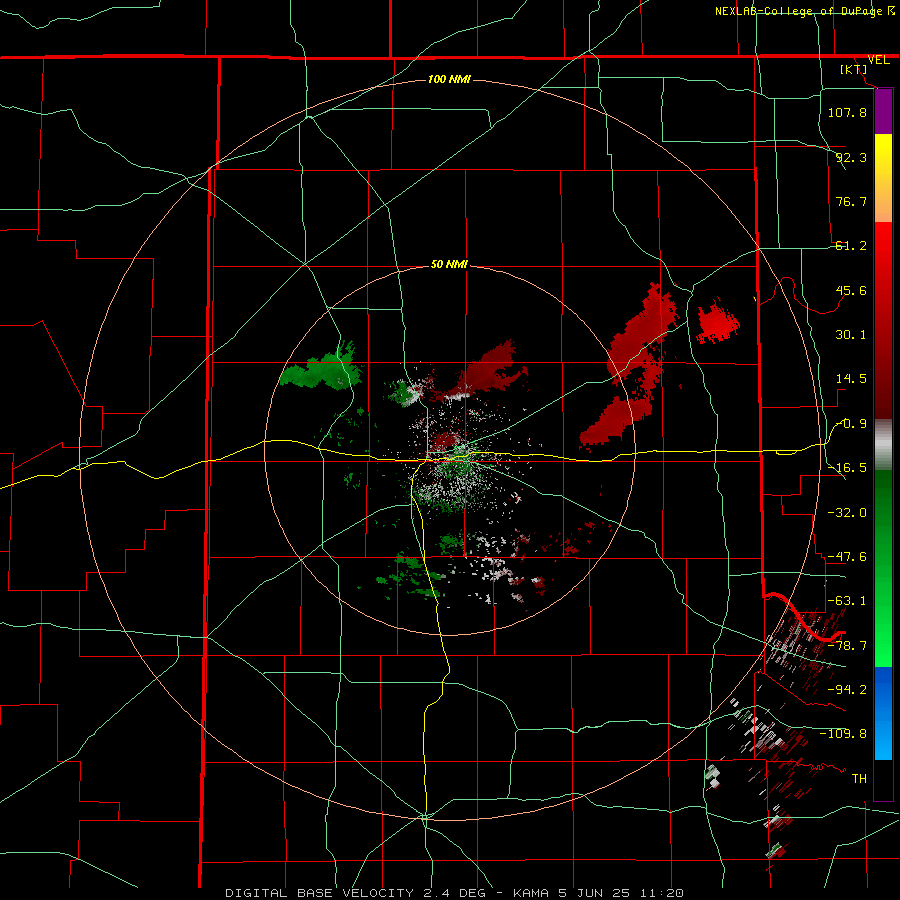Pick the purple segment of velocity color bar
This screenshot has width=900, height=900.
[883, 112]
